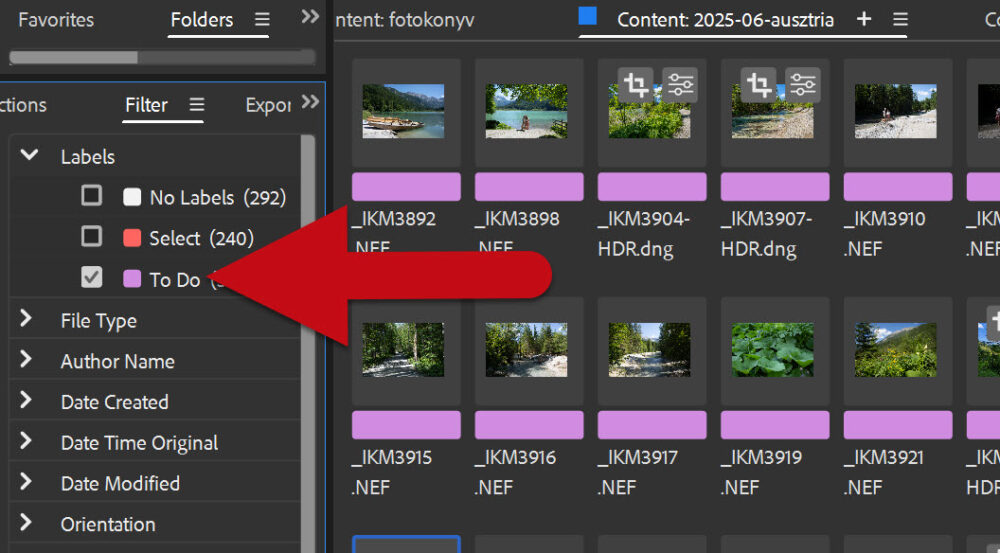The width and height of the screenshot is (1000, 553).
Task: Click the "No Labels (292)" text
Action: [x=217, y=198]
